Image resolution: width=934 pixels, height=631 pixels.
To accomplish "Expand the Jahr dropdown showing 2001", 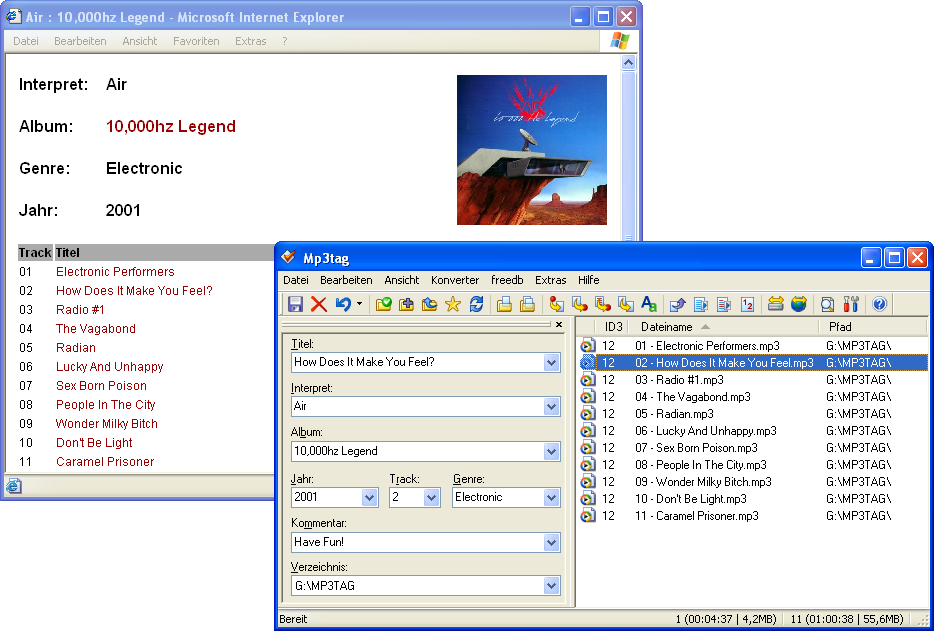I will click(369, 497).
